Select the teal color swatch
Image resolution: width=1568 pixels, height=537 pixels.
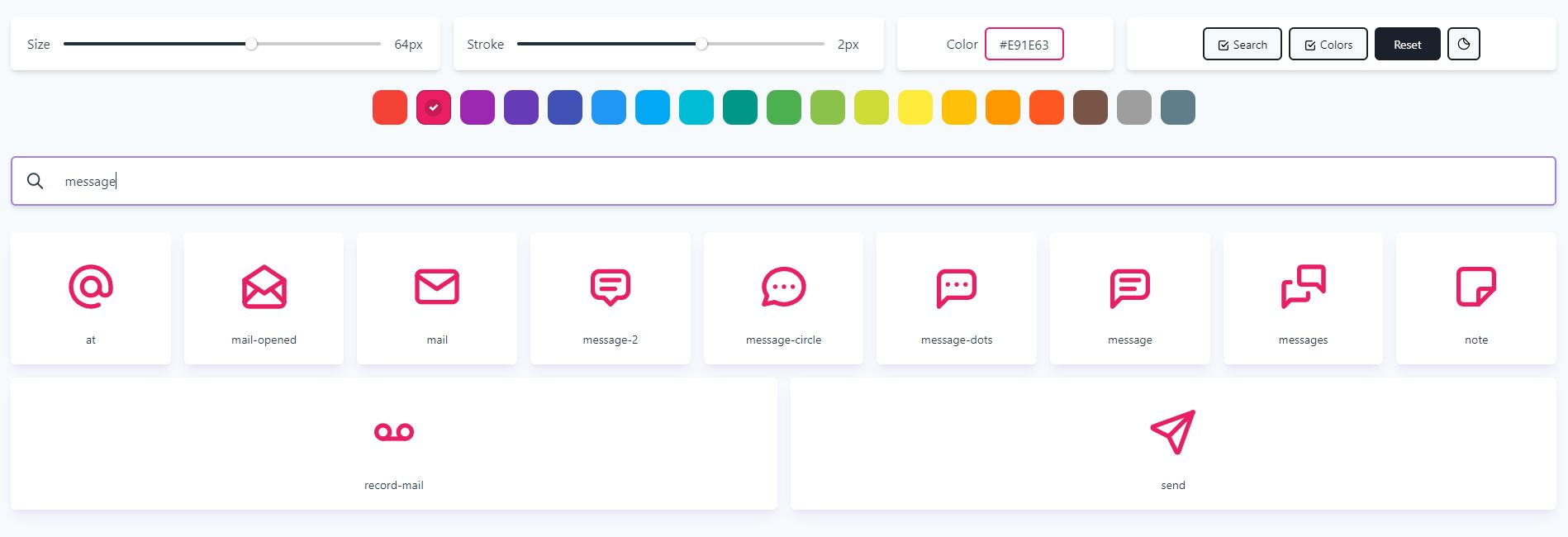[740, 107]
